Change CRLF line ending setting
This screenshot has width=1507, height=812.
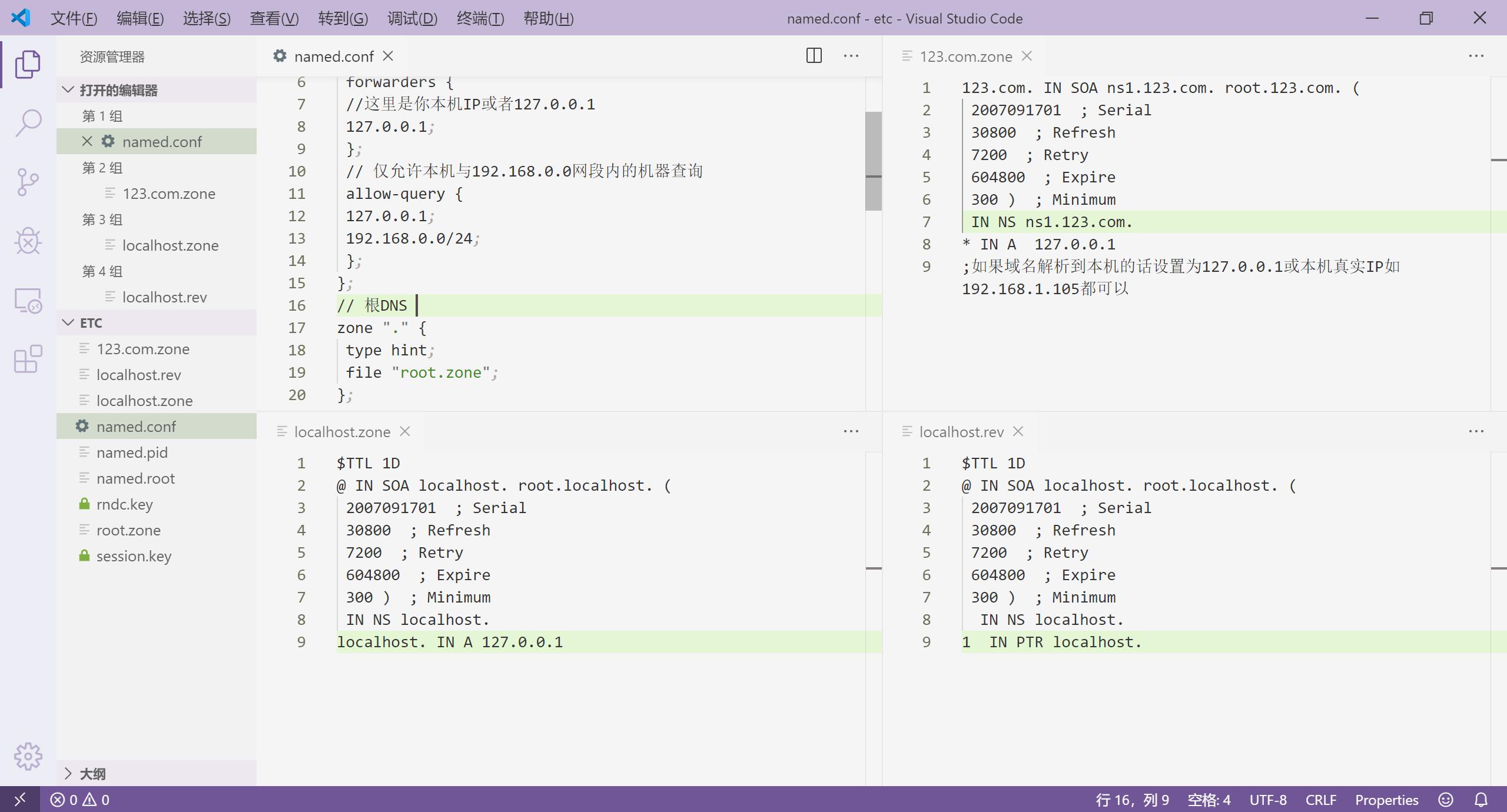point(1320,800)
